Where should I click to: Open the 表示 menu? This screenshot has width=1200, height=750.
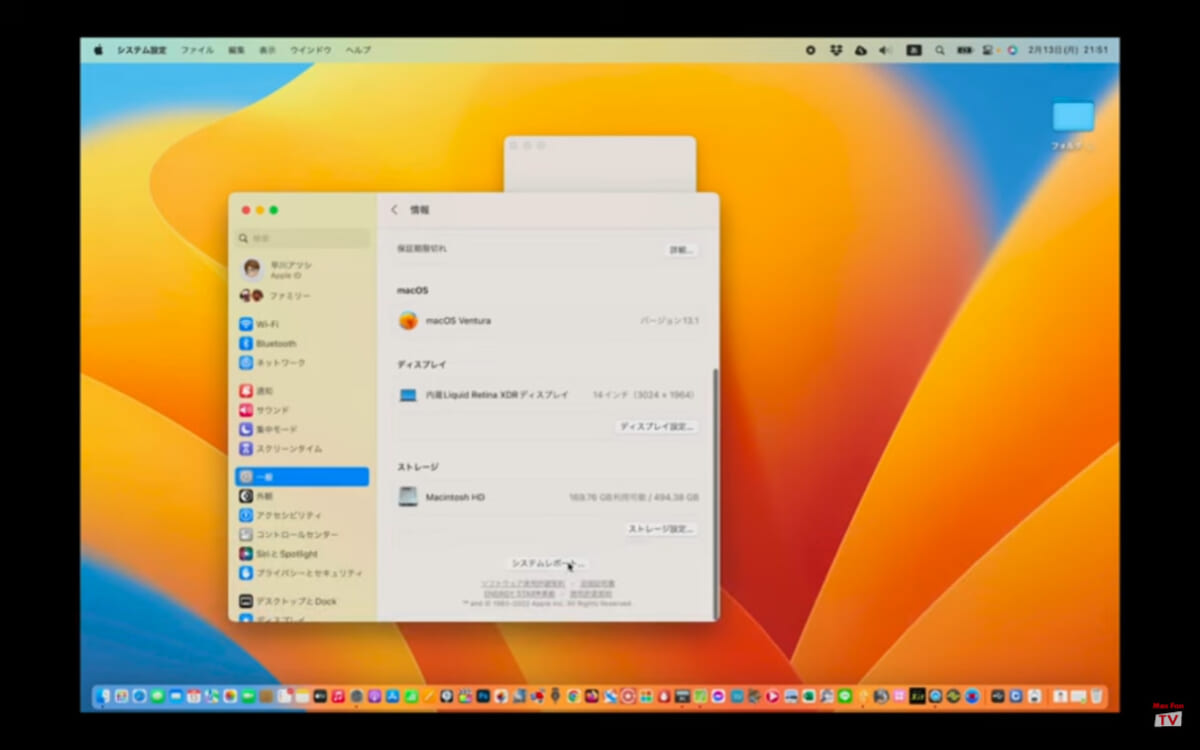click(267, 50)
